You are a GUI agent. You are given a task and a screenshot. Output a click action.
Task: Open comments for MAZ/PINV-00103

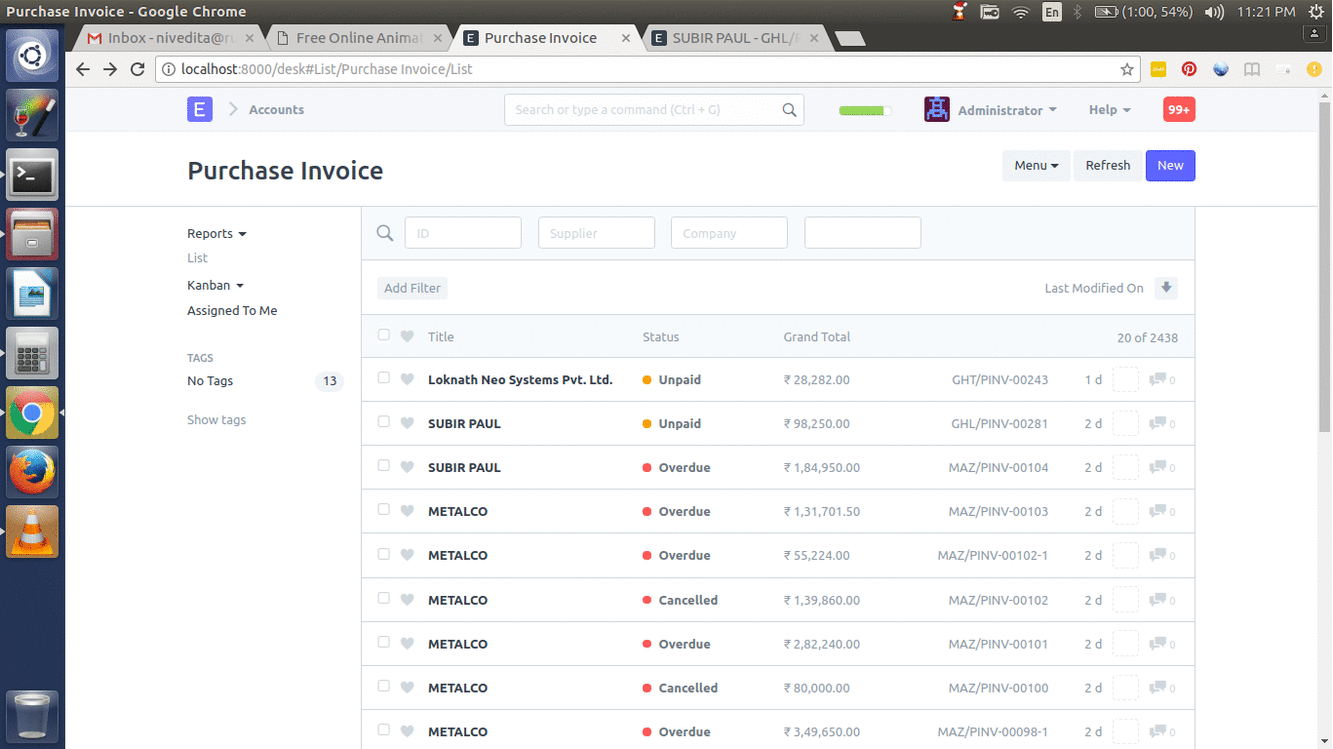1162,512
